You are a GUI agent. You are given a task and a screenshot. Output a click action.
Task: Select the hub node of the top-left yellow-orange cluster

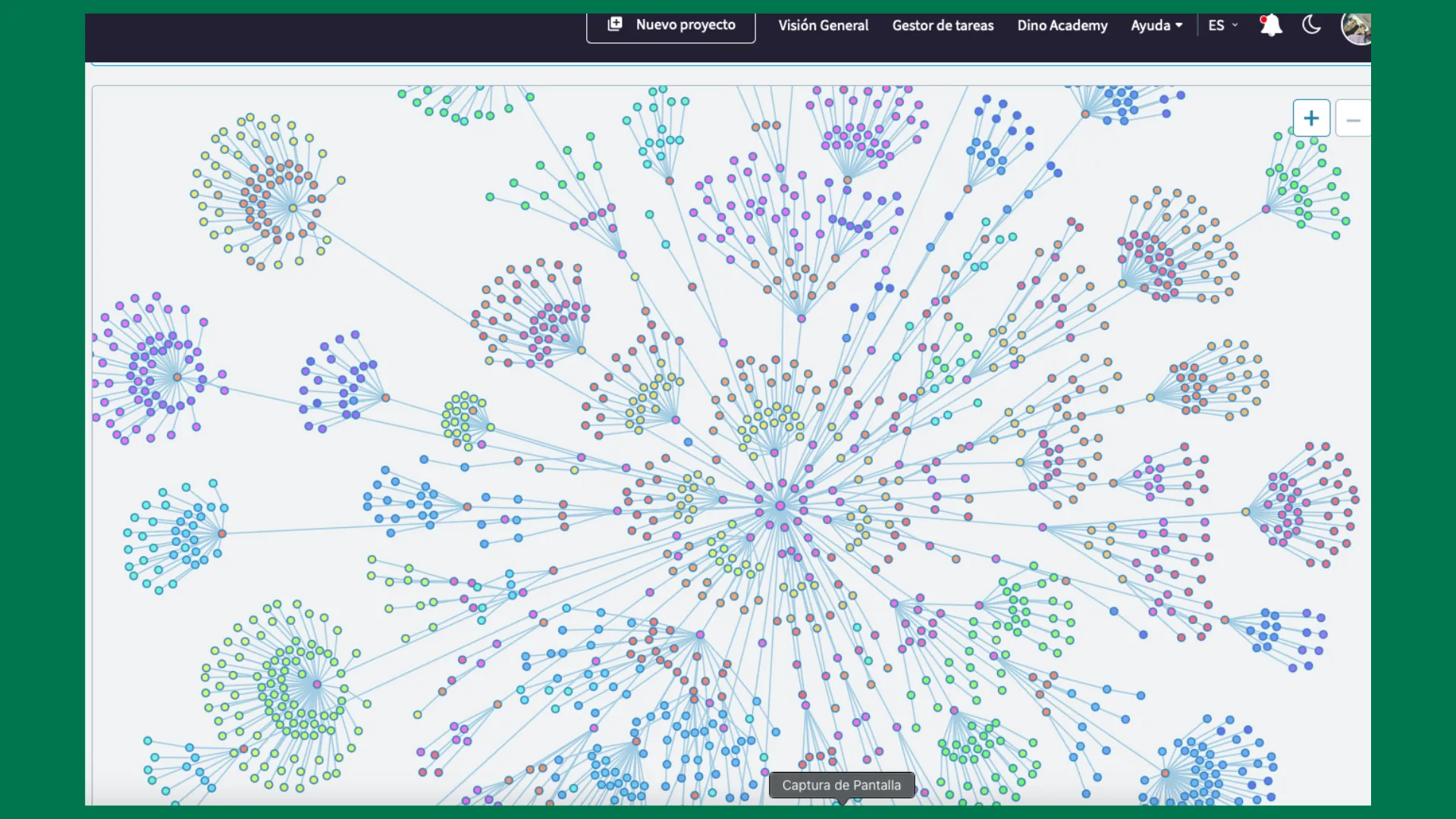[x=293, y=208]
